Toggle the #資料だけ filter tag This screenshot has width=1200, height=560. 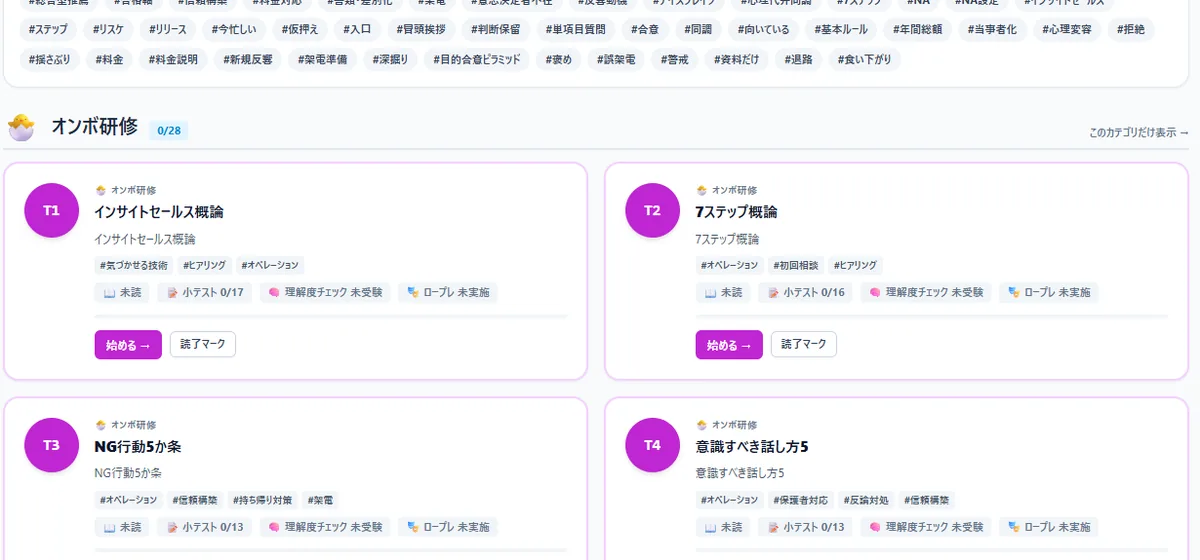pyautogui.click(x=737, y=59)
